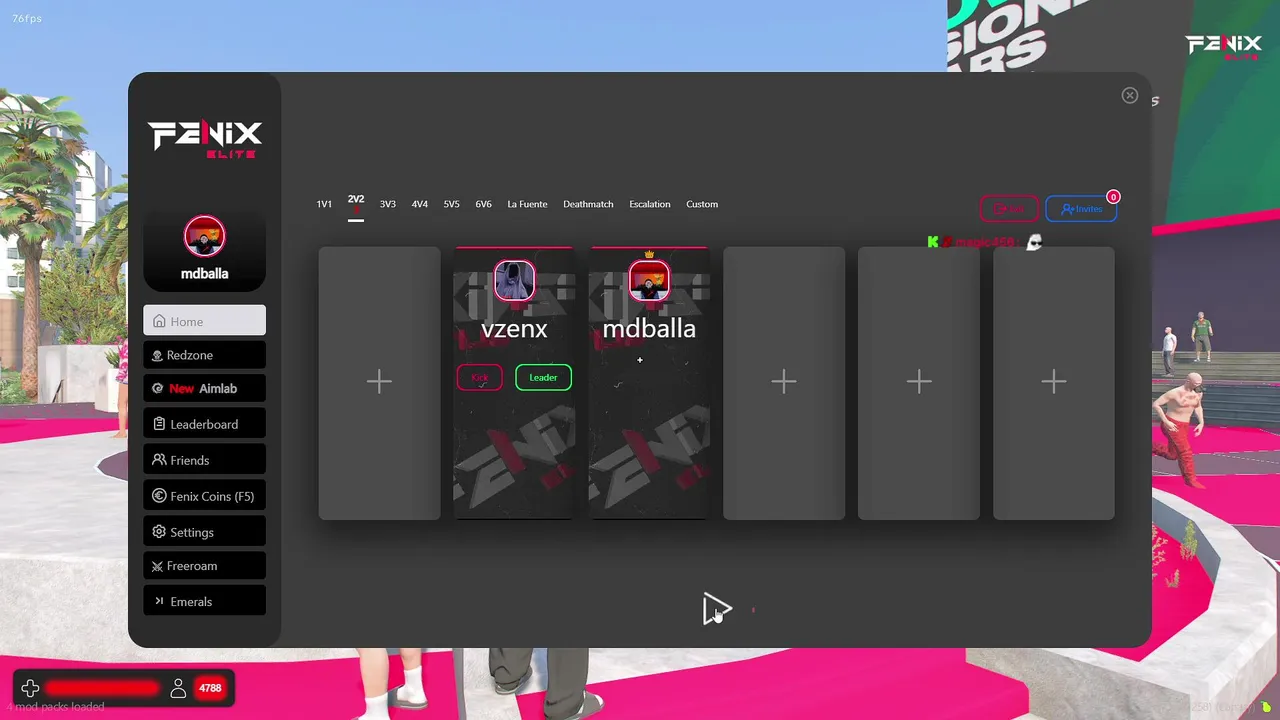The width and height of the screenshot is (1280, 720).
Task: Click the crown icon above mdballa's card
Action: (x=649, y=255)
